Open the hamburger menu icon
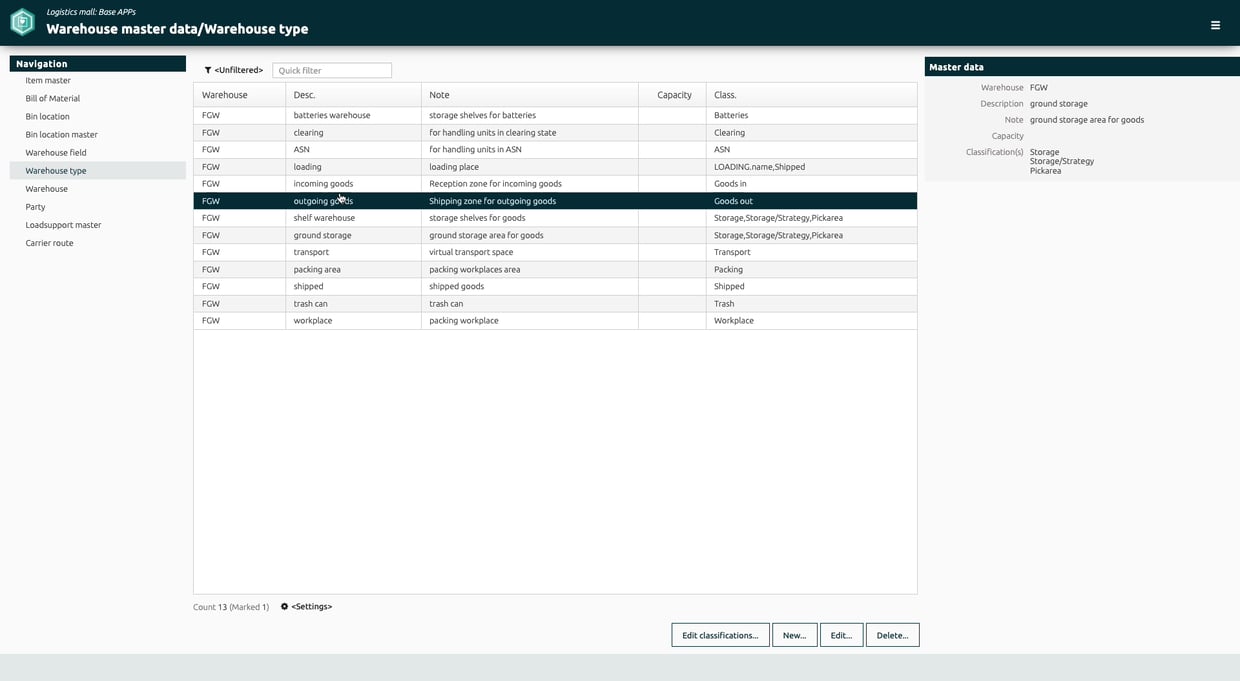Screen dimensions: 1240x681 1215,25
